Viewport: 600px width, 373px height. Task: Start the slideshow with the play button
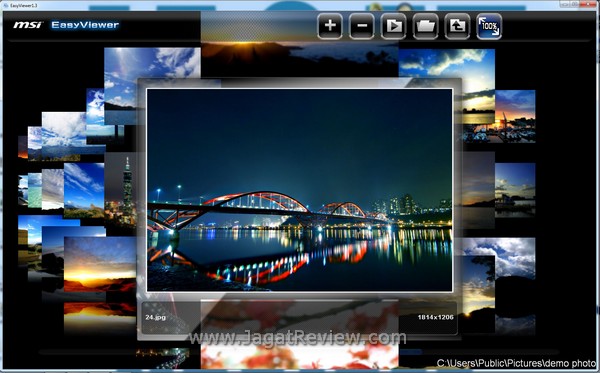(393, 26)
